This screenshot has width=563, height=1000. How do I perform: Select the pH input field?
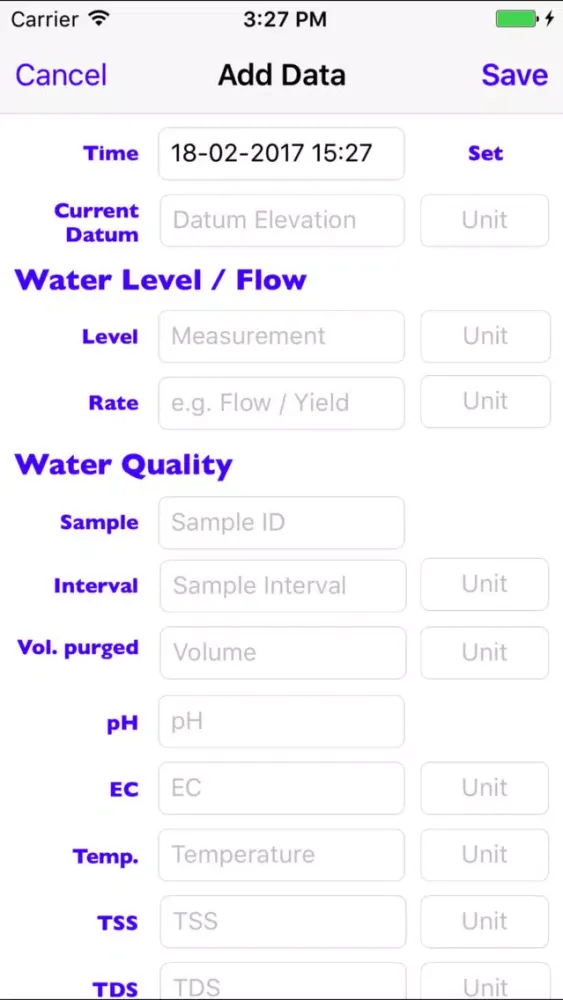pyautogui.click(x=281, y=721)
